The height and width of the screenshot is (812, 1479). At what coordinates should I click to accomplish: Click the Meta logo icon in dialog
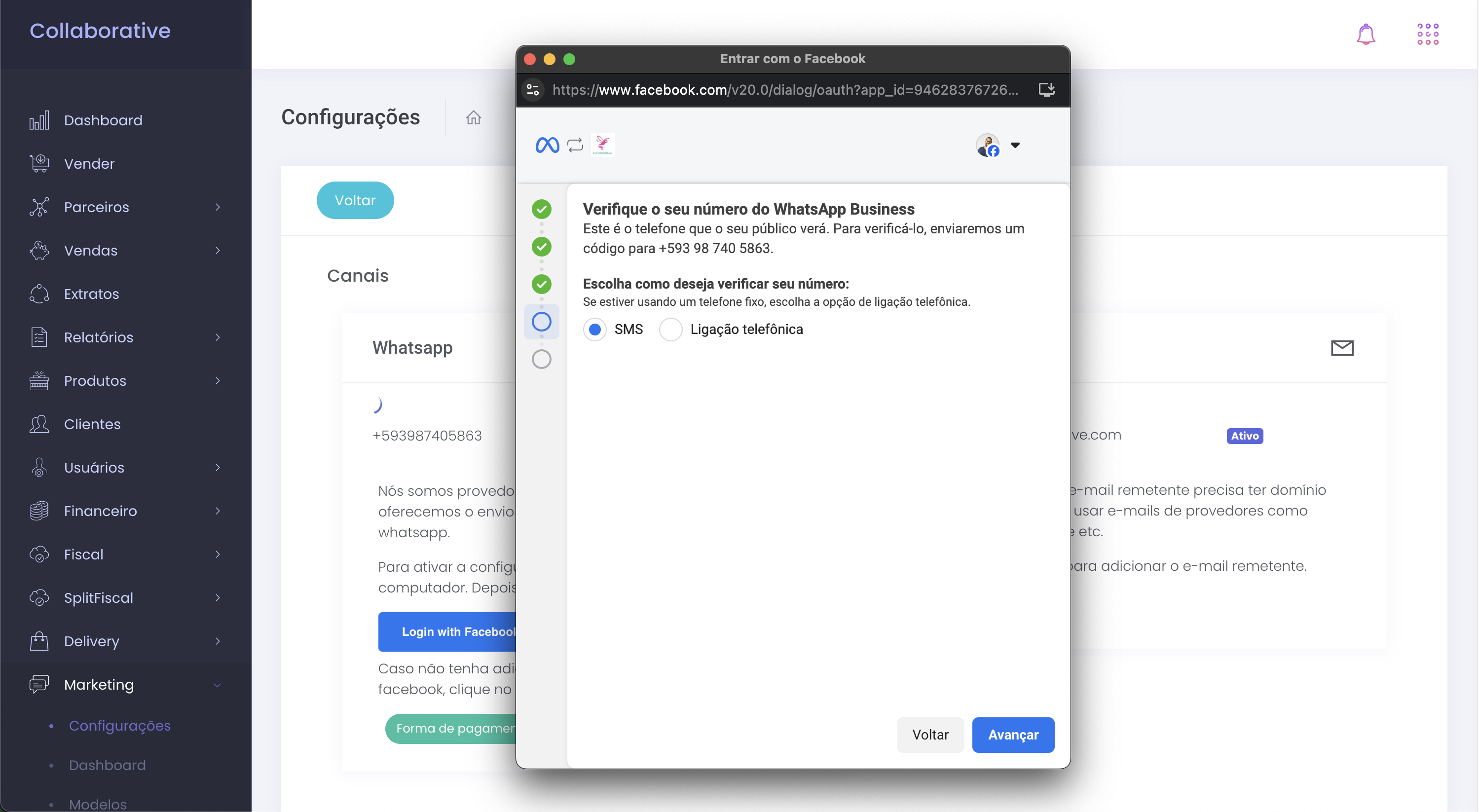click(548, 145)
